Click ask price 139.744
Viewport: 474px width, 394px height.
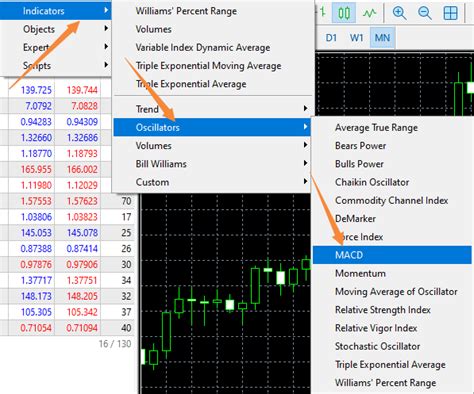click(x=82, y=90)
